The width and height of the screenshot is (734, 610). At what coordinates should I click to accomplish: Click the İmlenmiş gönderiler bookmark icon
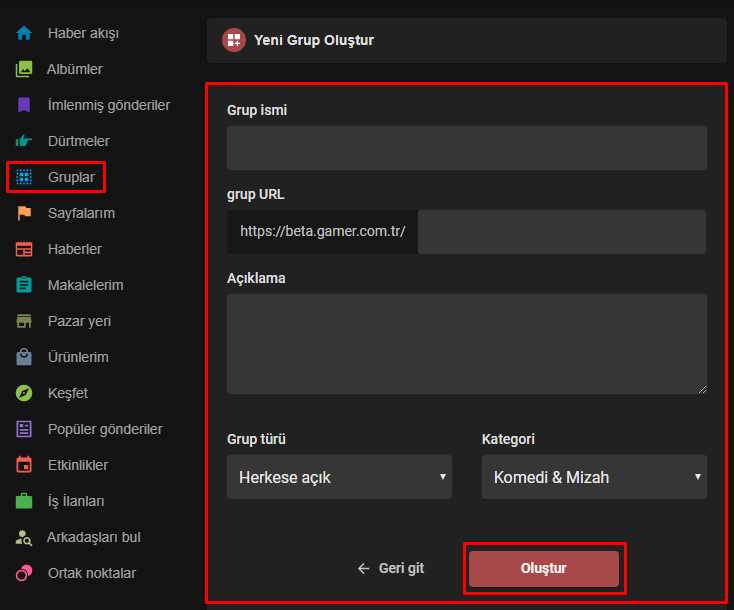[x=24, y=105]
